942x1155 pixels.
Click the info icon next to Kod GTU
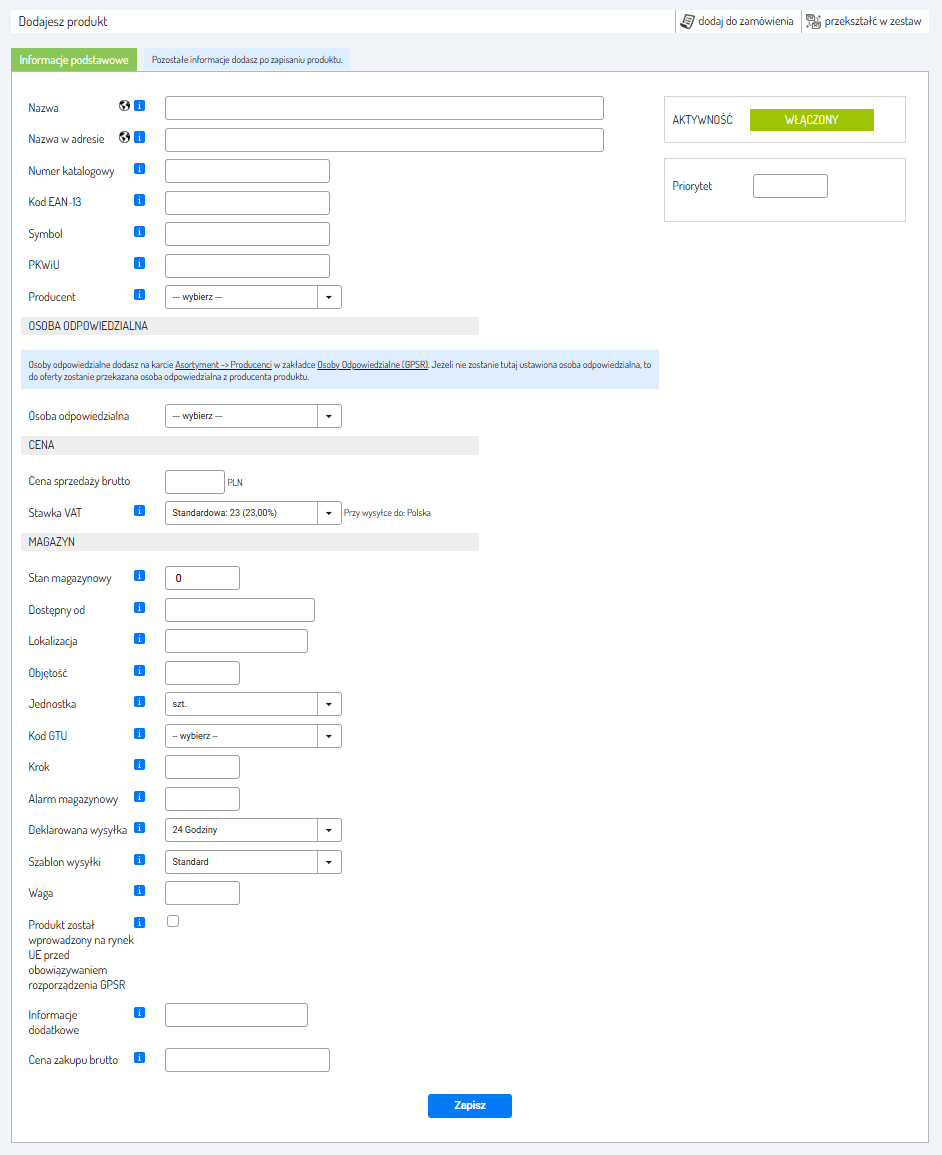pos(140,734)
